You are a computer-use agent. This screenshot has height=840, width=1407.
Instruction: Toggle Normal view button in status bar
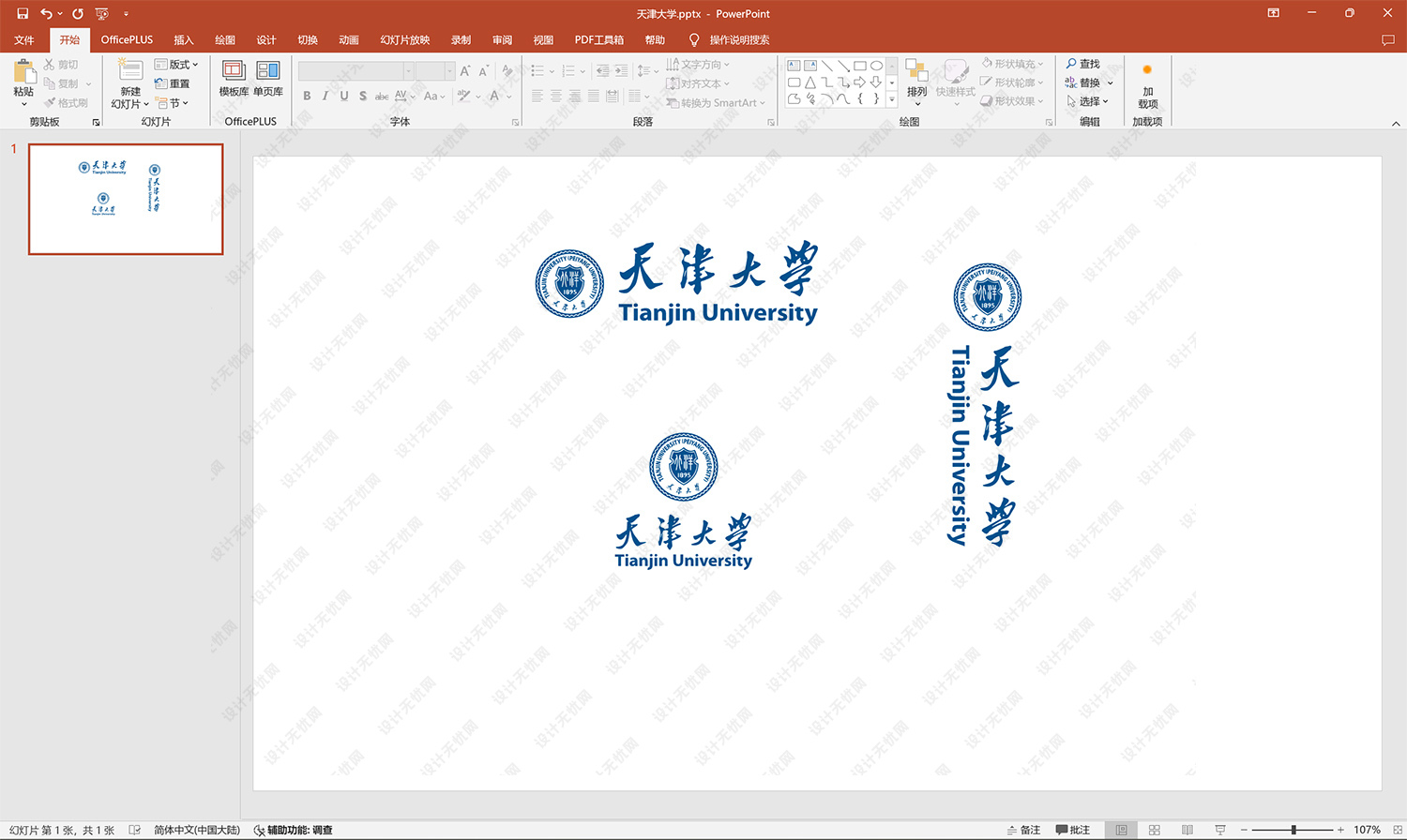point(1121,830)
